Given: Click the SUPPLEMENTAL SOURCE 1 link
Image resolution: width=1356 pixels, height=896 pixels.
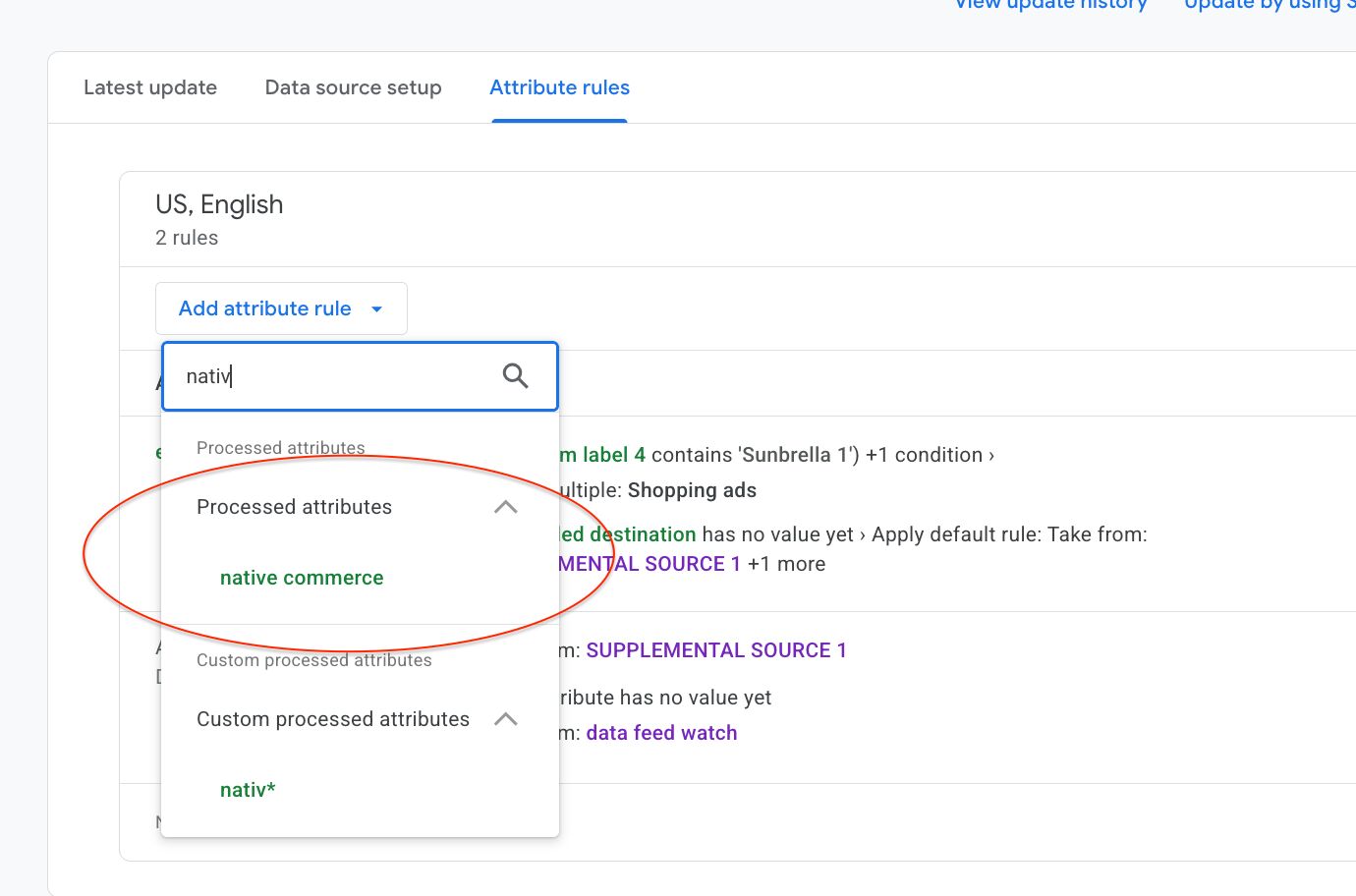Looking at the screenshot, I should pos(716,650).
